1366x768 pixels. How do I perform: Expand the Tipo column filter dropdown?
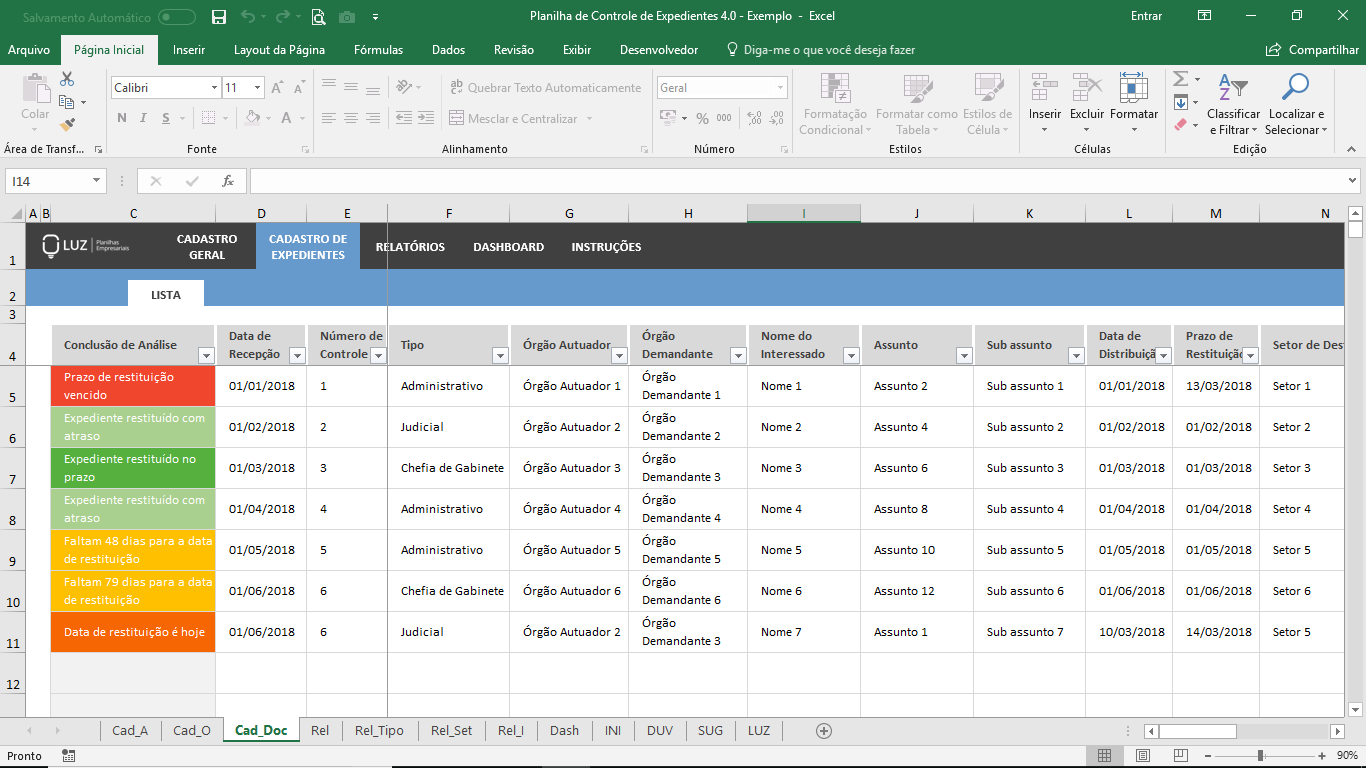(499, 356)
